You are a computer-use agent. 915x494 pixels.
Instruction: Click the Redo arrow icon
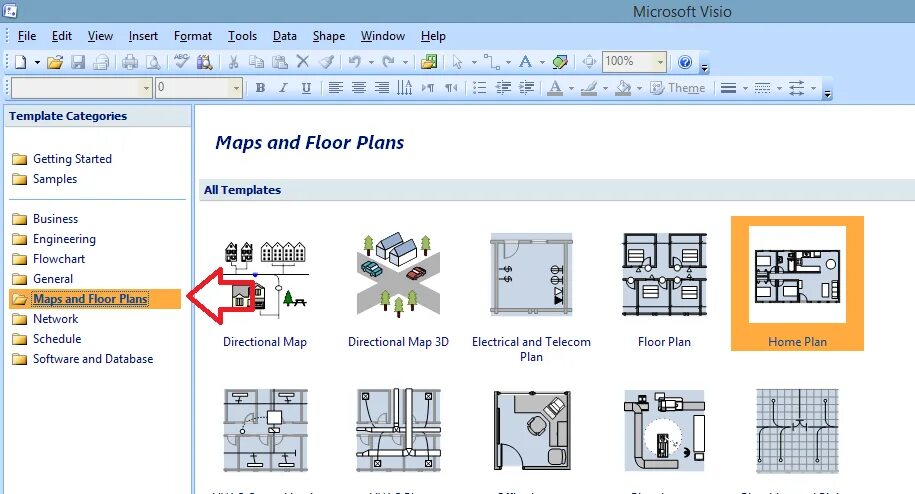pos(388,61)
